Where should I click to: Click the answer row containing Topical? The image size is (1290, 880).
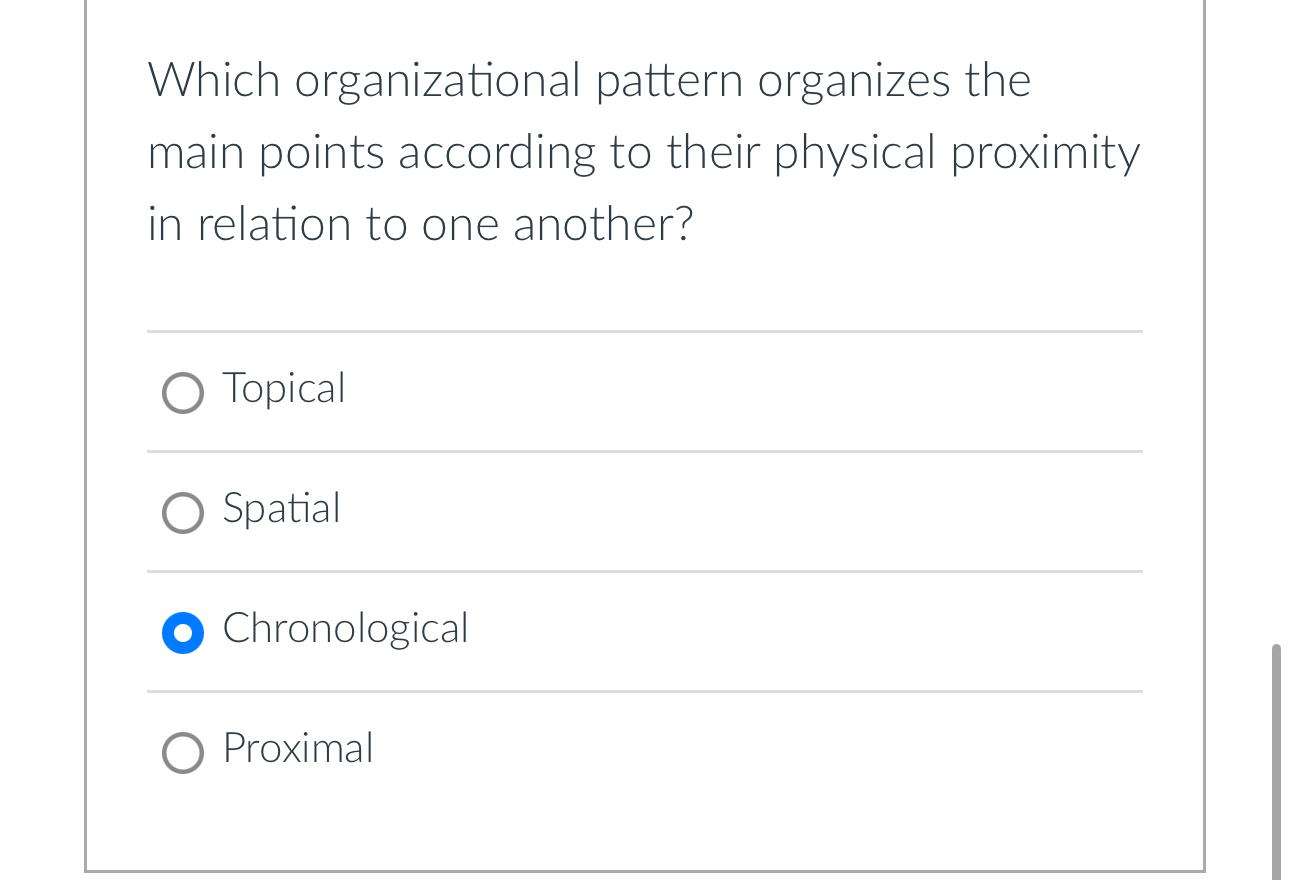point(645,392)
